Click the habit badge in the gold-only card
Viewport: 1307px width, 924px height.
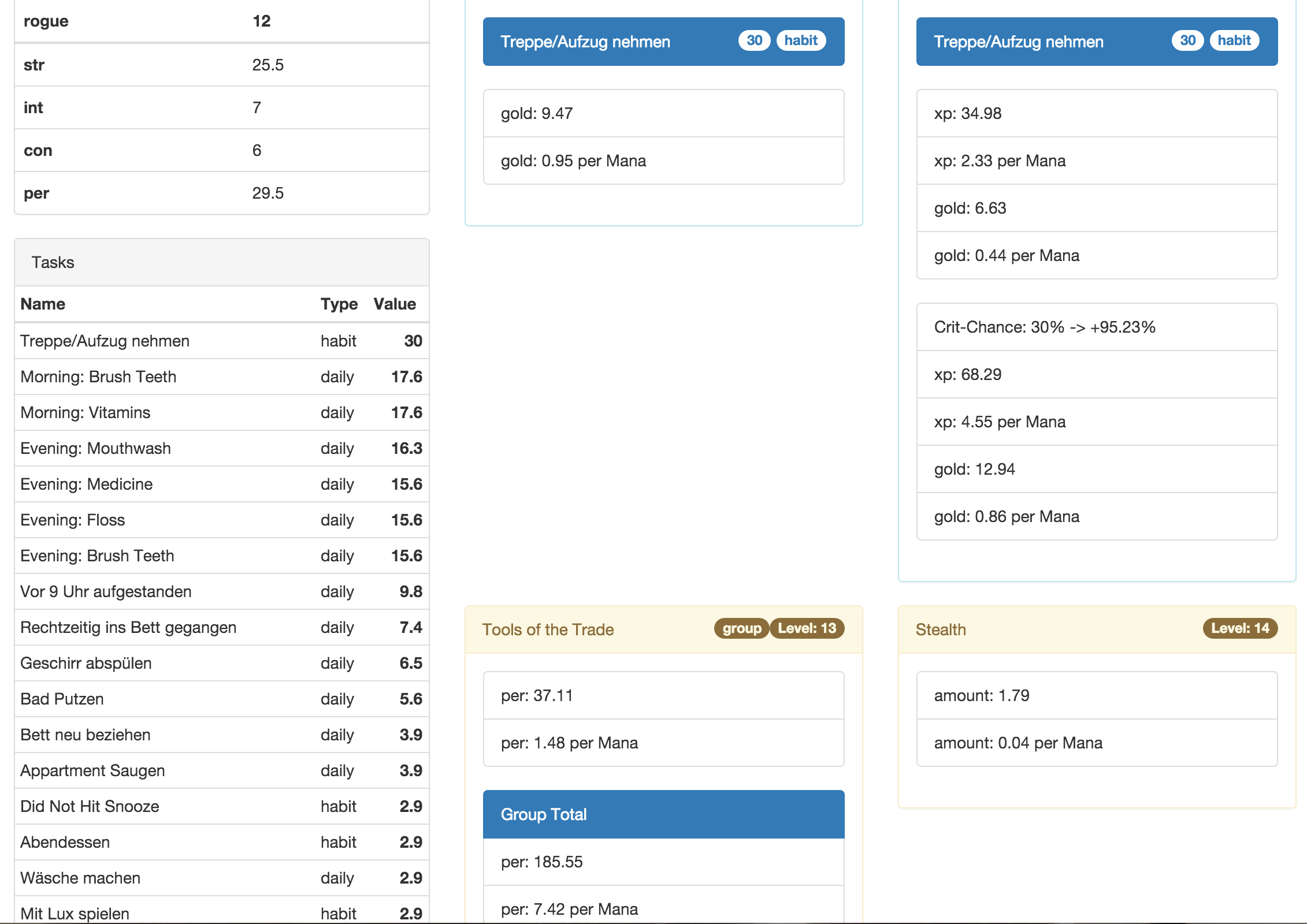coord(801,40)
